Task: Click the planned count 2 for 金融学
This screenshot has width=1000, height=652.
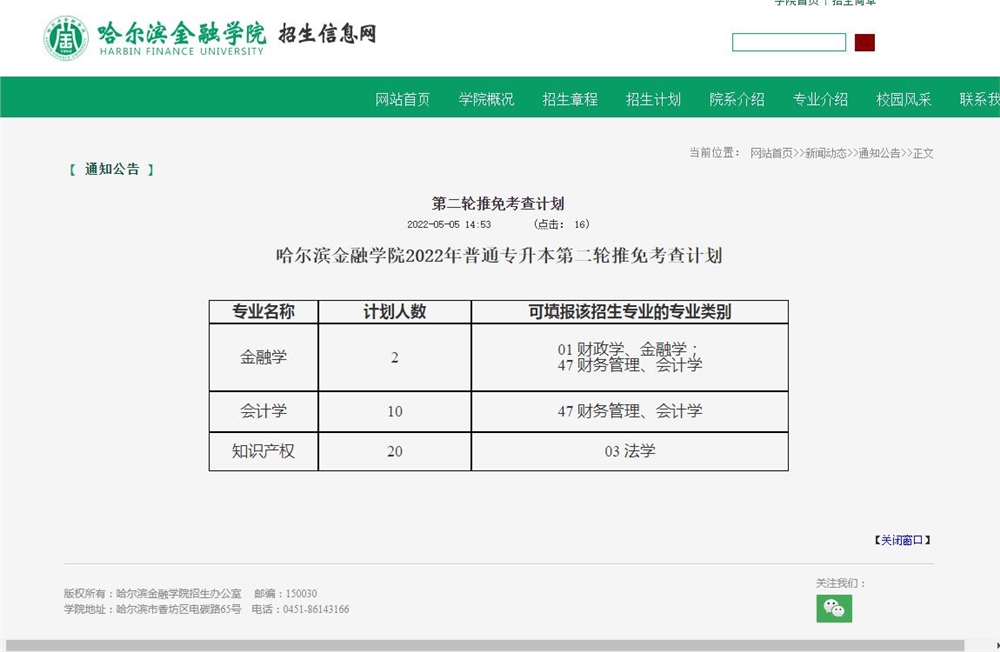Action: click(x=395, y=357)
